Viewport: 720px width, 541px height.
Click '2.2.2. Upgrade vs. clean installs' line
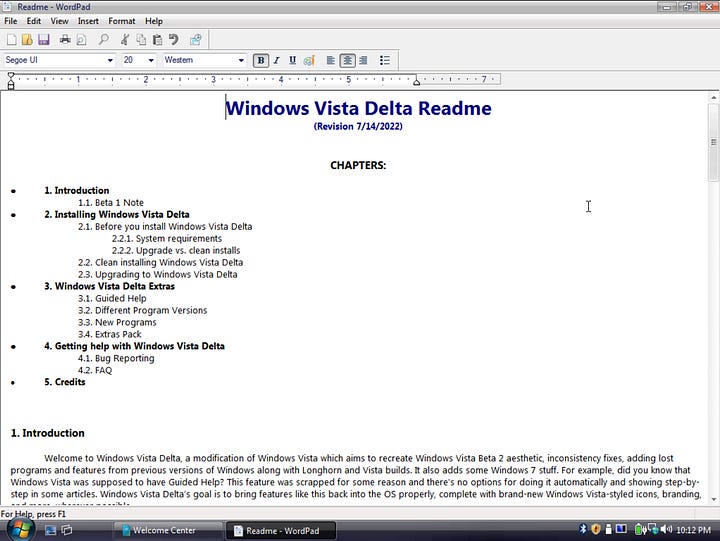176,250
